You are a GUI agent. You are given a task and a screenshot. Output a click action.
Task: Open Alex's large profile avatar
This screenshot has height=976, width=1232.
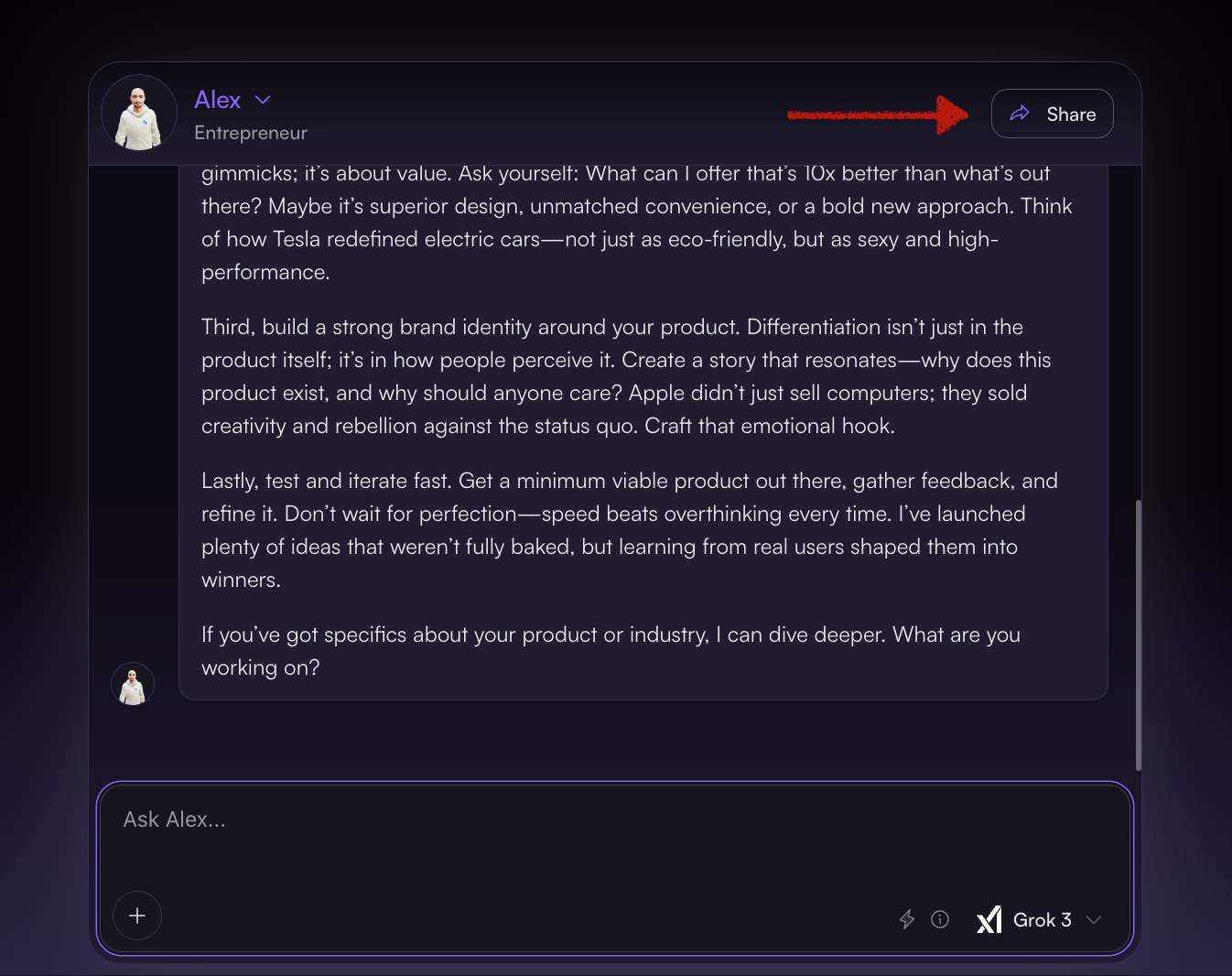pyautogui.click(x=139, y=114)
